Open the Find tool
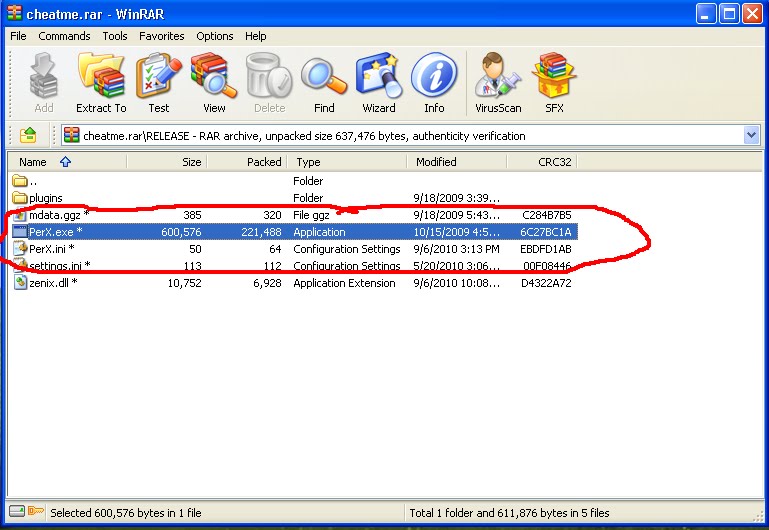The height and width of the screenshot is (530, 769). click(324, 82)
